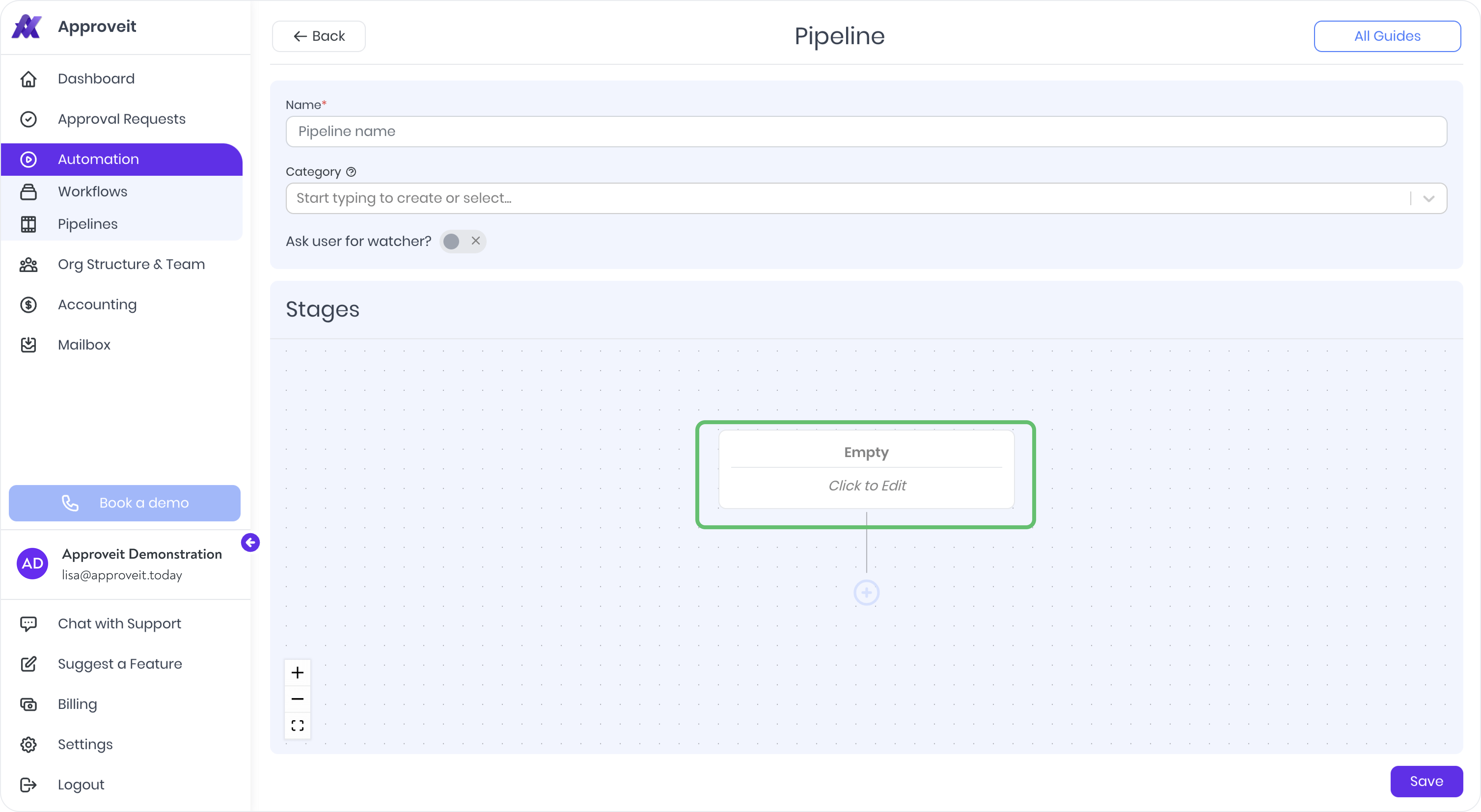Image resolution: width=1481 pixels, height=812 pixels.
Task: Open Workflows submenu item
Action: pos(122,191)
